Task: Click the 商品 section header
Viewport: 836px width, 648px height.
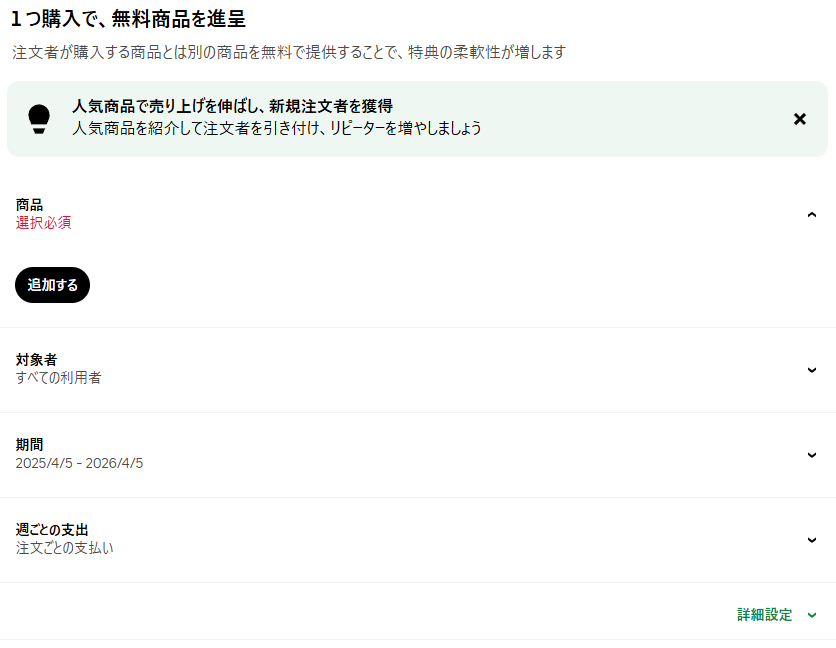Action: point(28,204)
